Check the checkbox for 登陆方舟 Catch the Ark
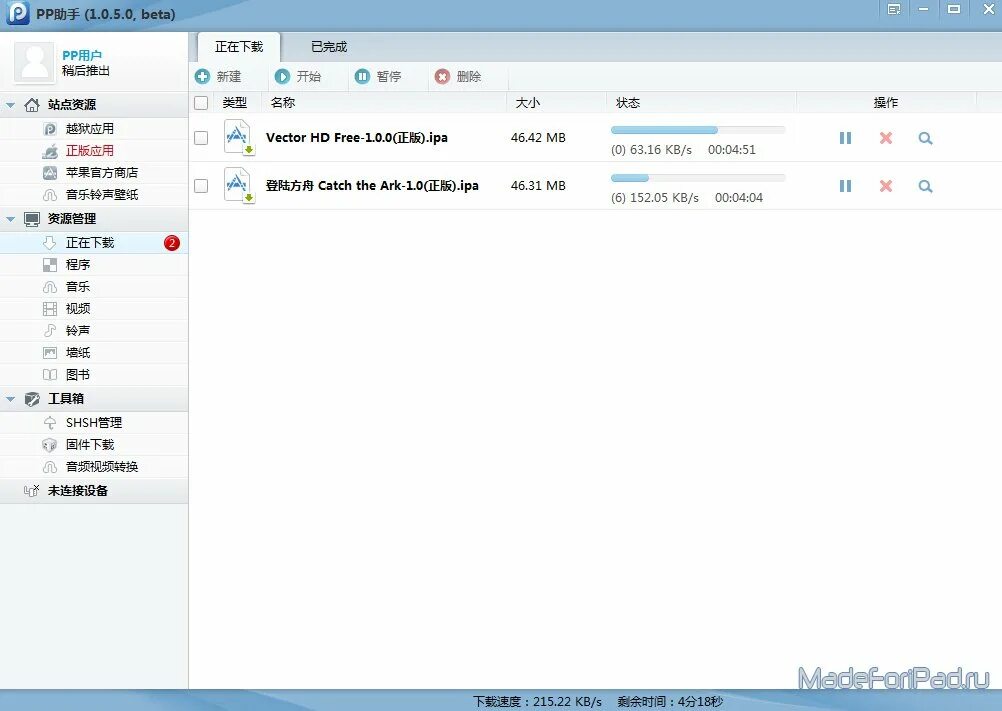1002x711 pixels. coord(200,186)
